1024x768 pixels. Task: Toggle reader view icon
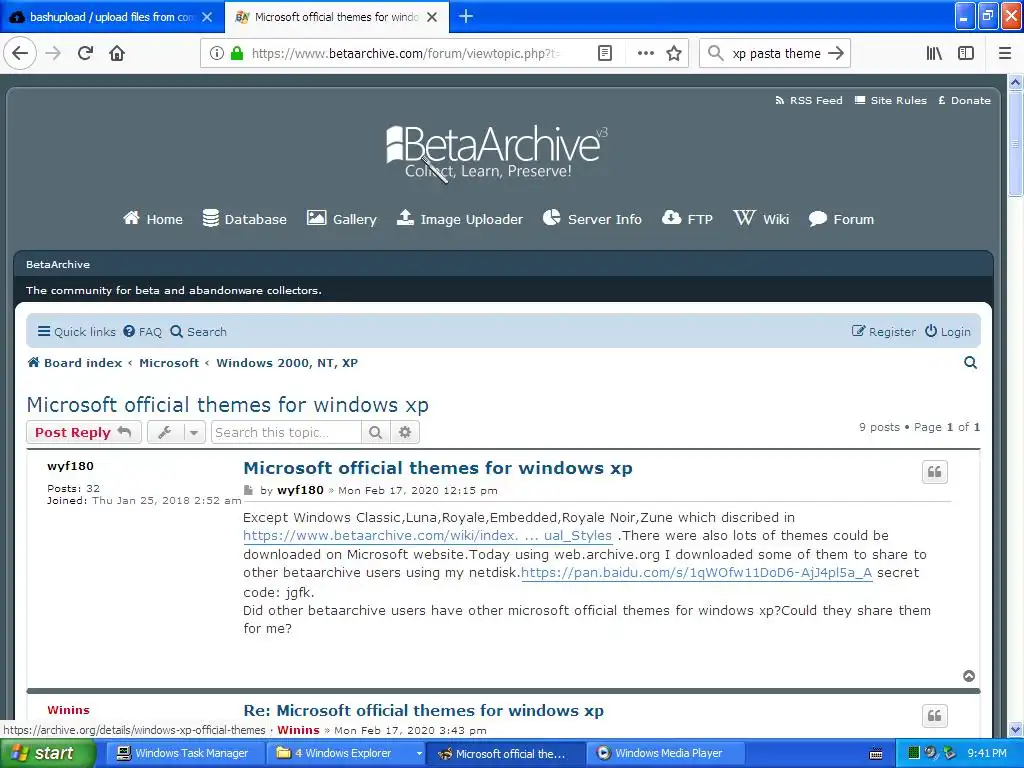[x=605, y=53]
